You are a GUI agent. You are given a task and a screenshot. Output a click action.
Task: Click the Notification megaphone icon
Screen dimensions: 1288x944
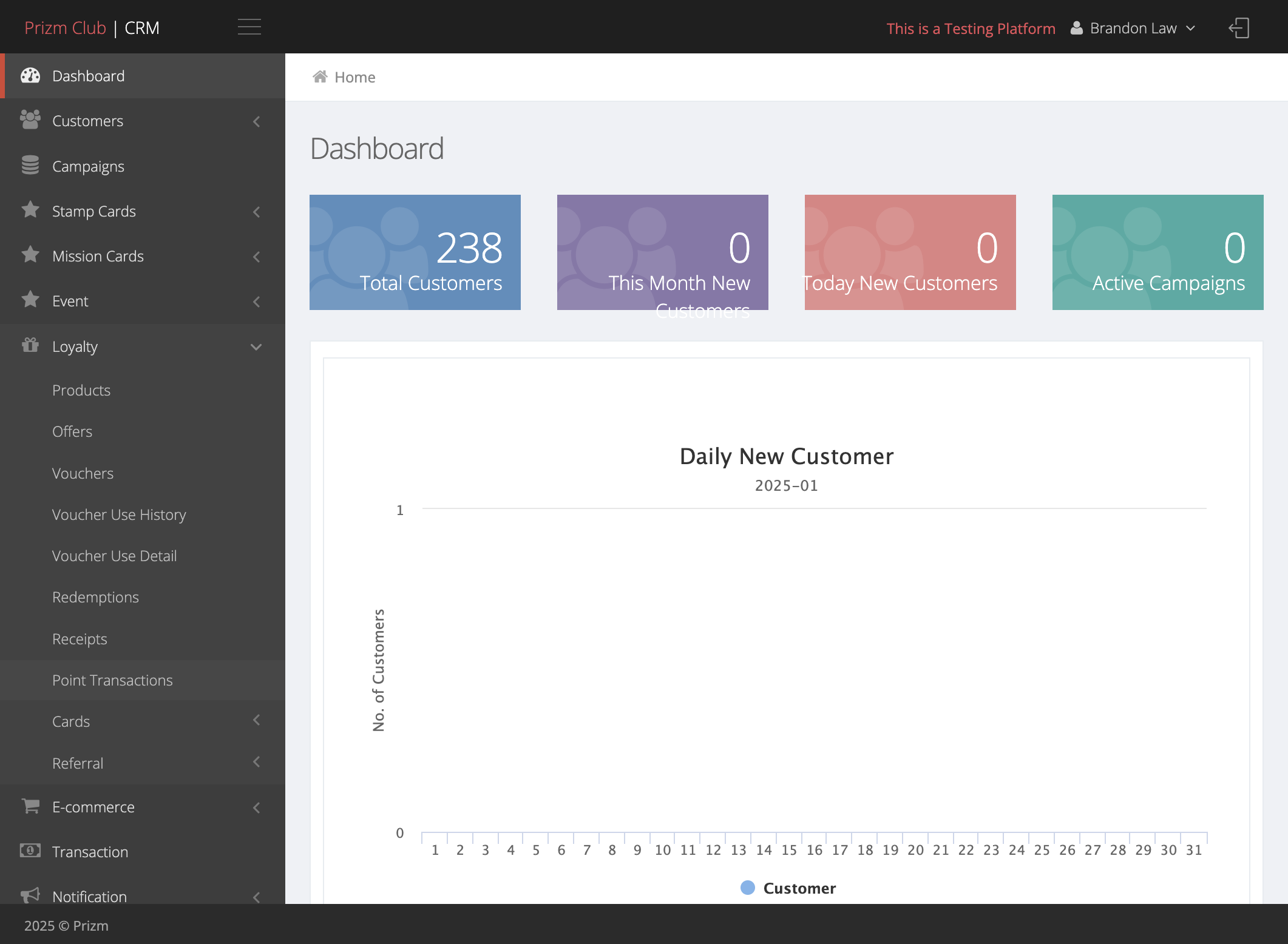point(30,895)
